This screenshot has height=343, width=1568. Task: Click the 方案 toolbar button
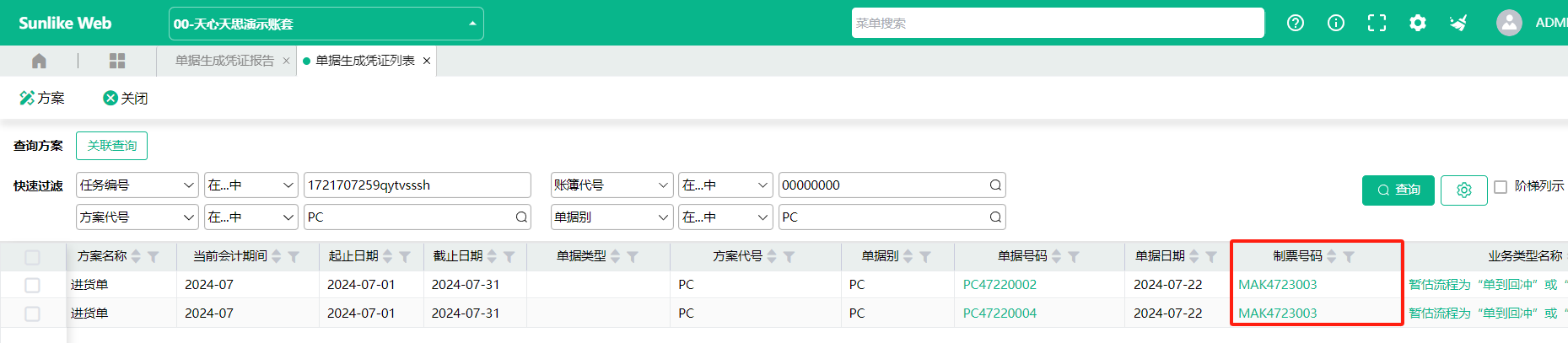point(42,98)
